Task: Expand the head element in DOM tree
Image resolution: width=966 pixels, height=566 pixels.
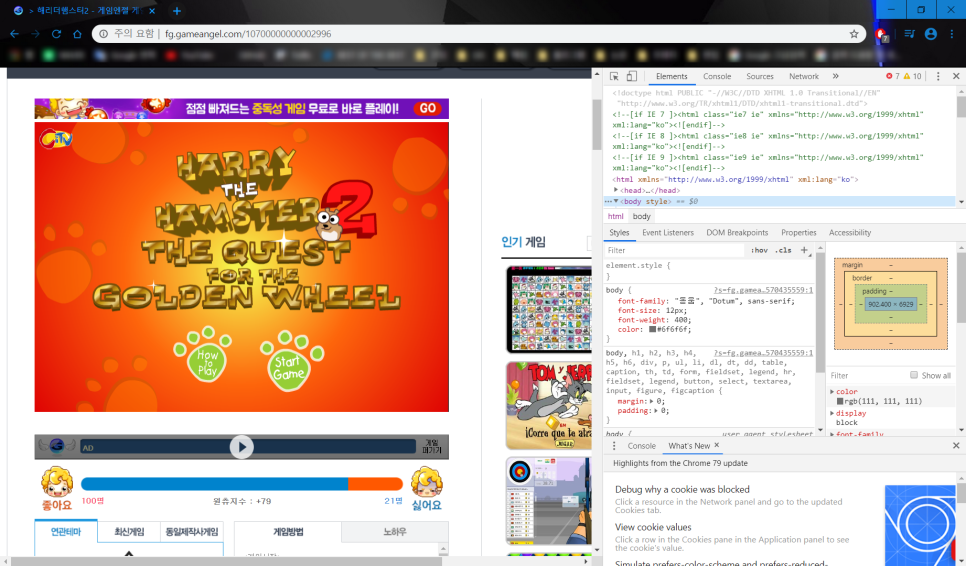Action: point(616,190)
